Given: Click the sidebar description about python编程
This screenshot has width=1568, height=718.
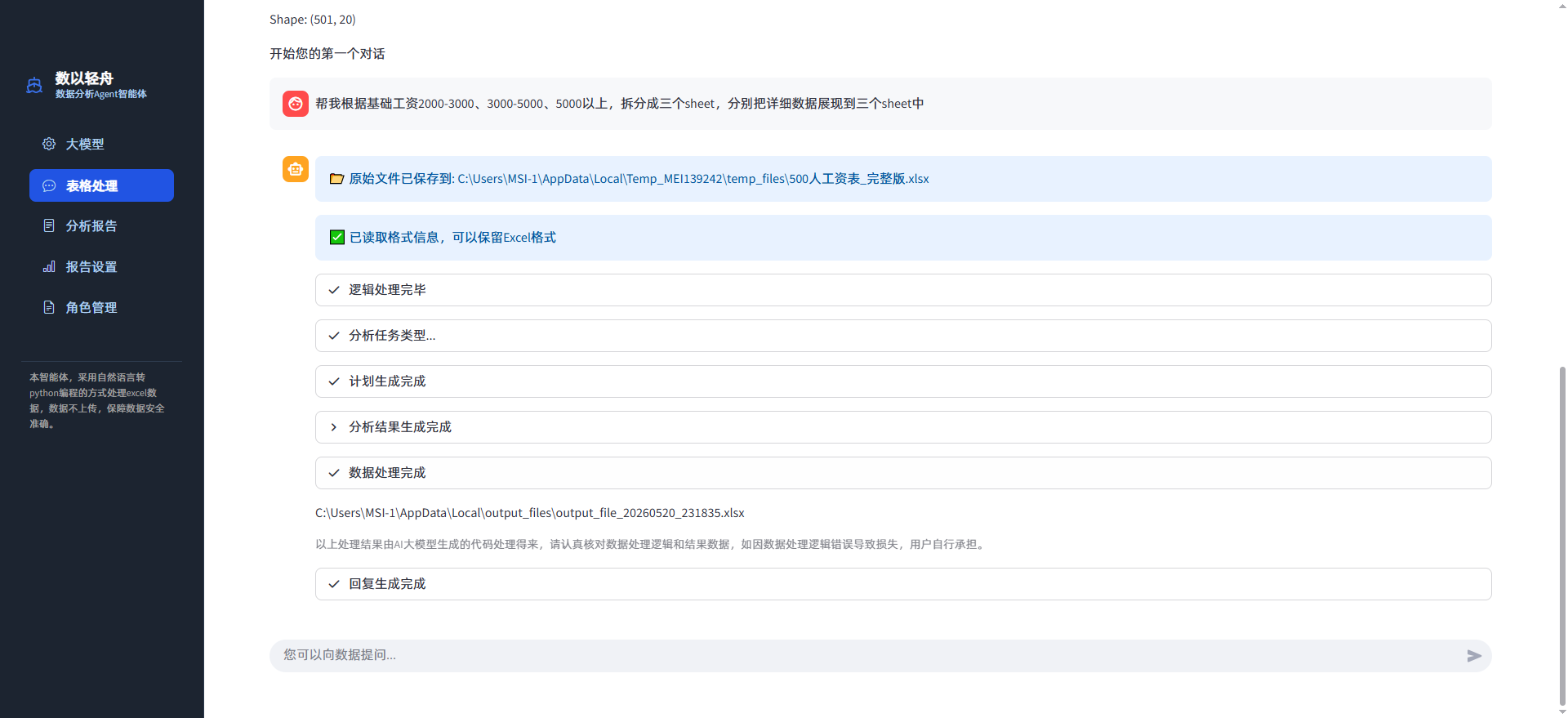Looking at the screenshot, I should pos(97,400).
